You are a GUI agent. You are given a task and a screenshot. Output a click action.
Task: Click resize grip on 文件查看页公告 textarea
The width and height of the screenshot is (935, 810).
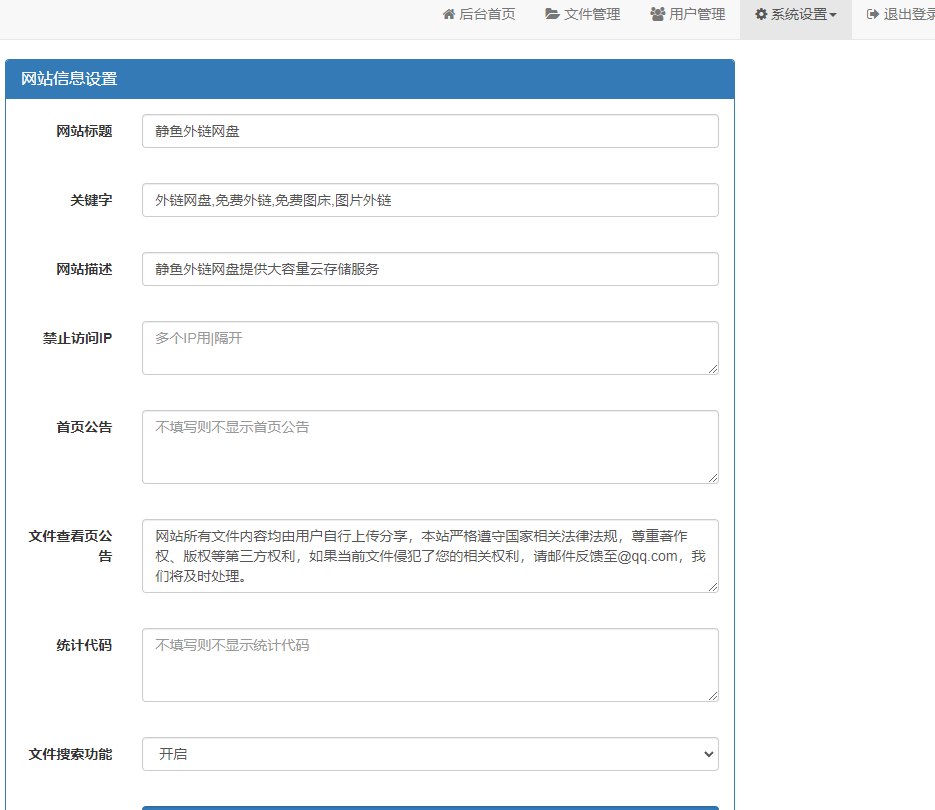click(713, 587)
